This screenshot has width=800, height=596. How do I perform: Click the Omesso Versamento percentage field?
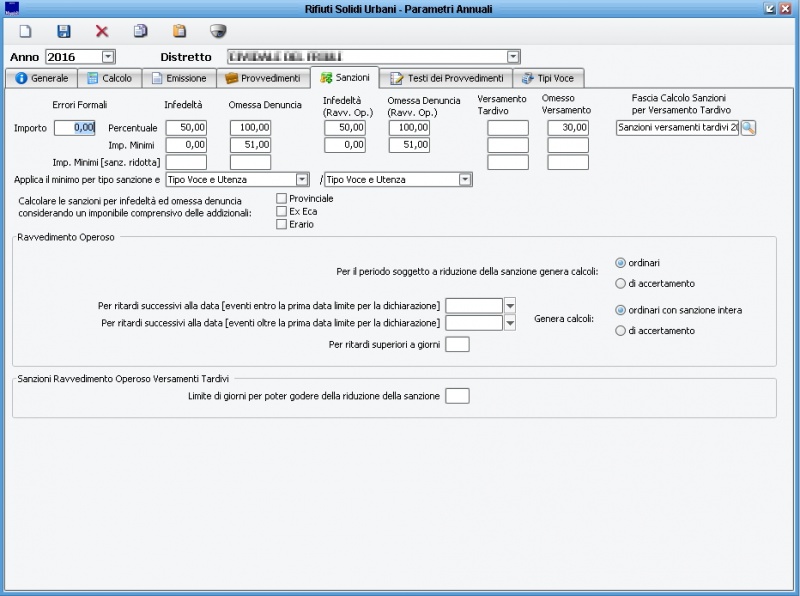[567, 128]
